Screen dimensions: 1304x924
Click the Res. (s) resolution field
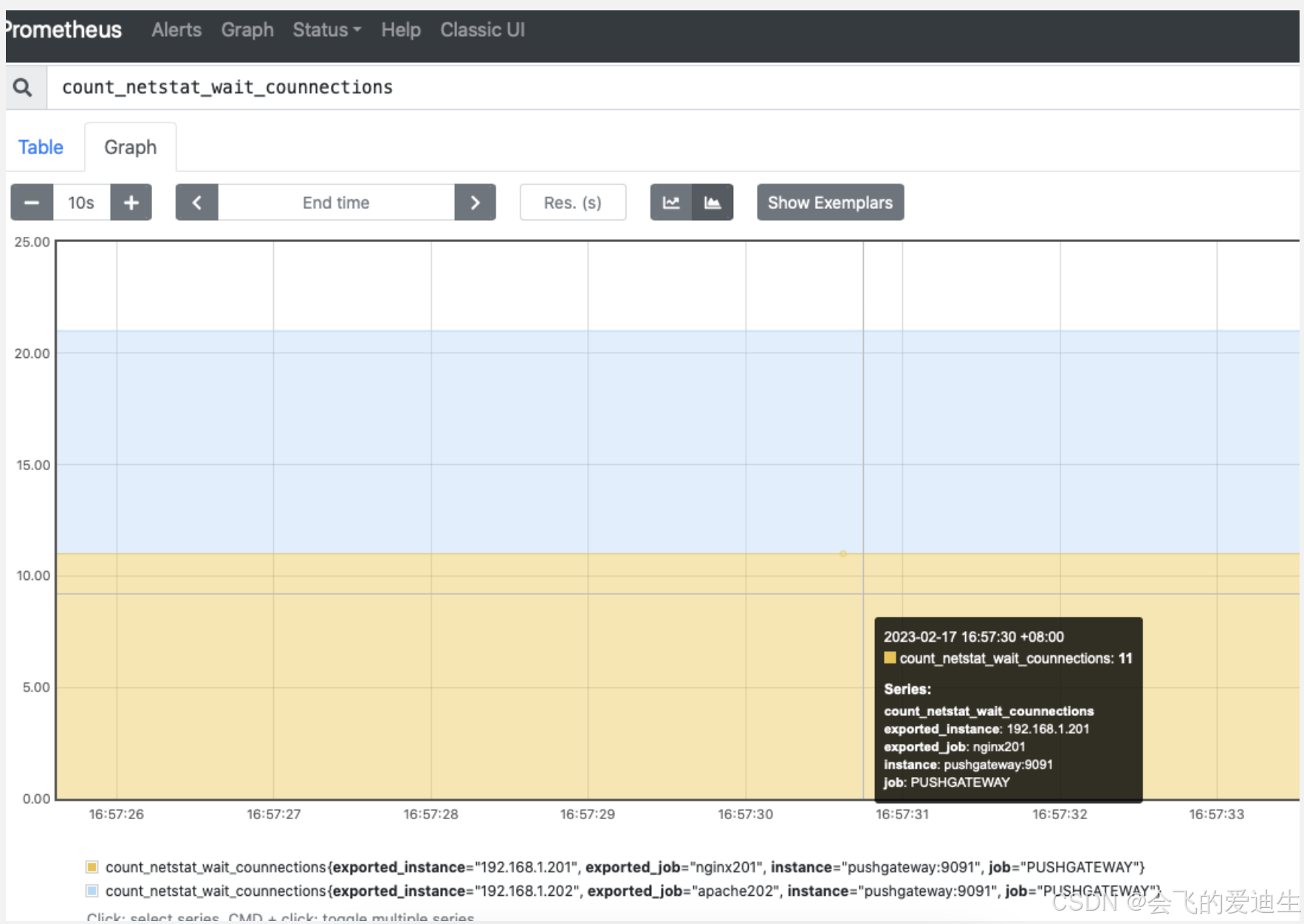pos(573,202)
